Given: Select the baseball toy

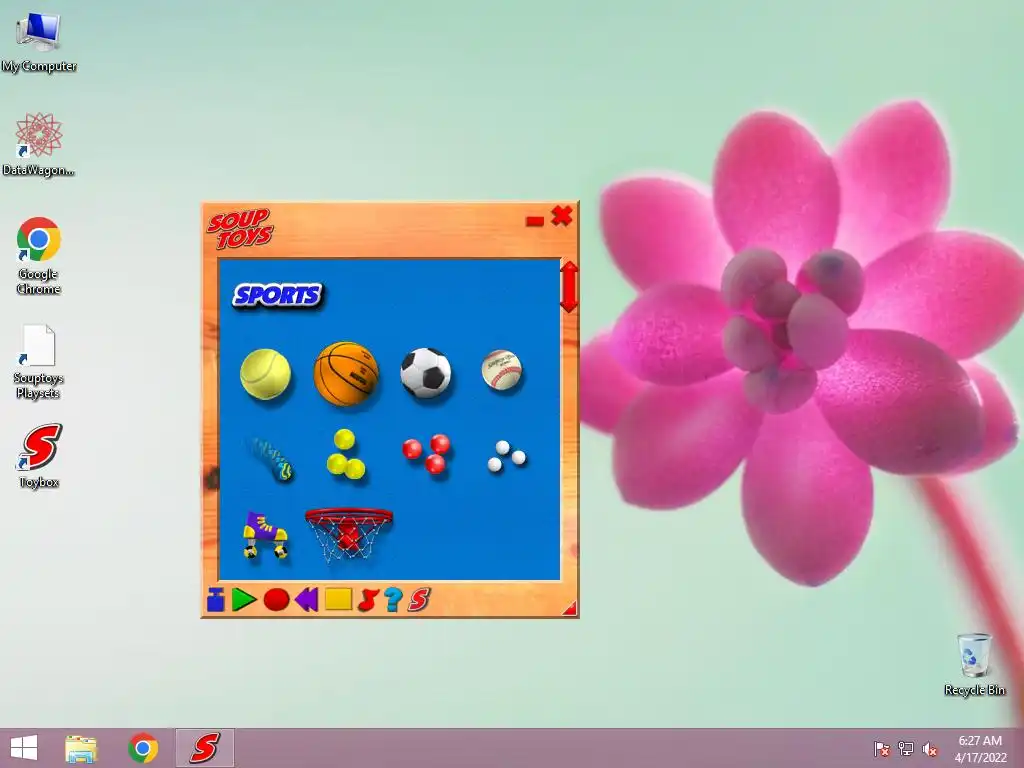Looking at the screenshot, I should (x=502, y=370).
